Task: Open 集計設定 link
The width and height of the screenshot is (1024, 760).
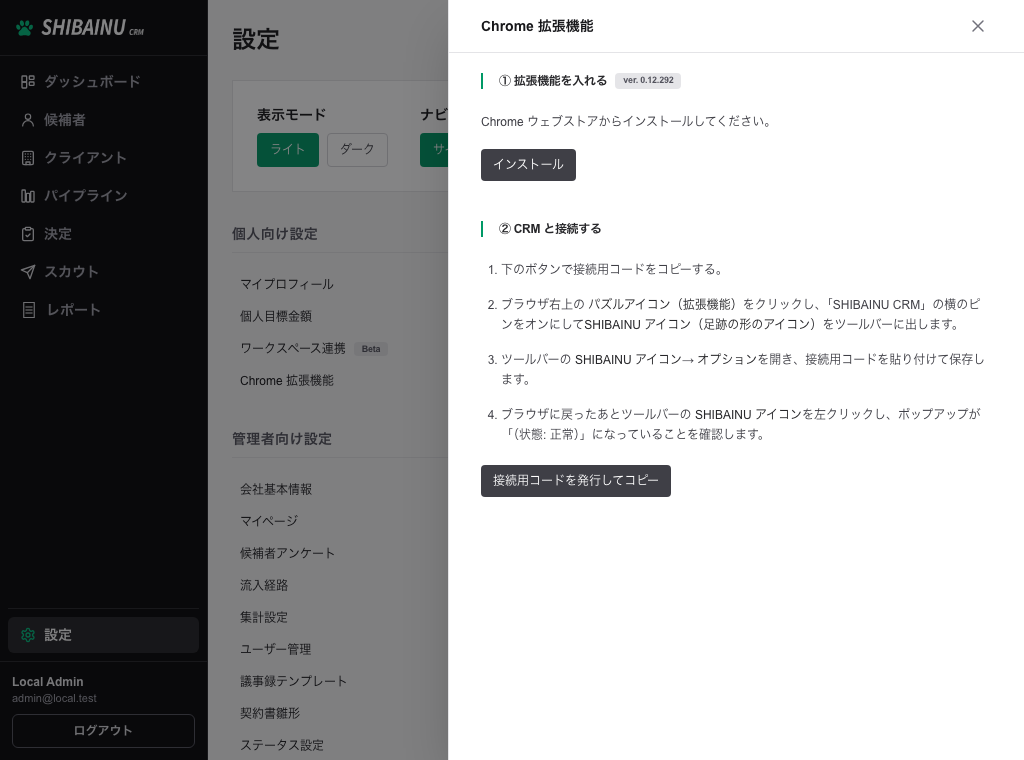Action: tap(264, 617)
